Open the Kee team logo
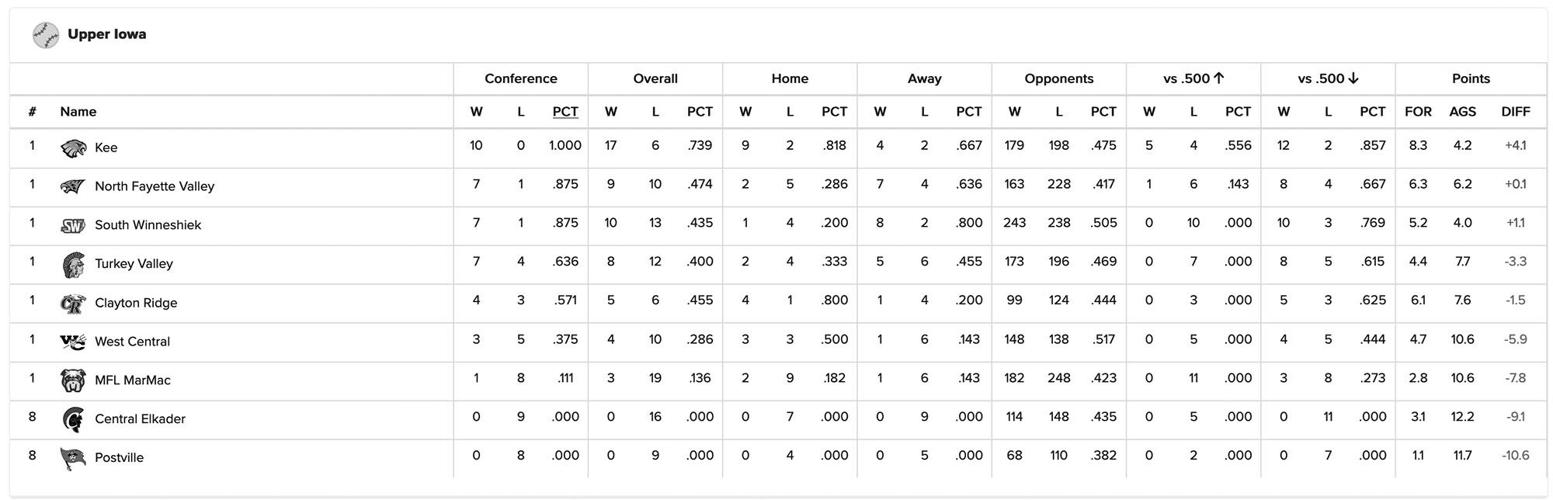The image size is (1553, 500). tap(73, 148)
